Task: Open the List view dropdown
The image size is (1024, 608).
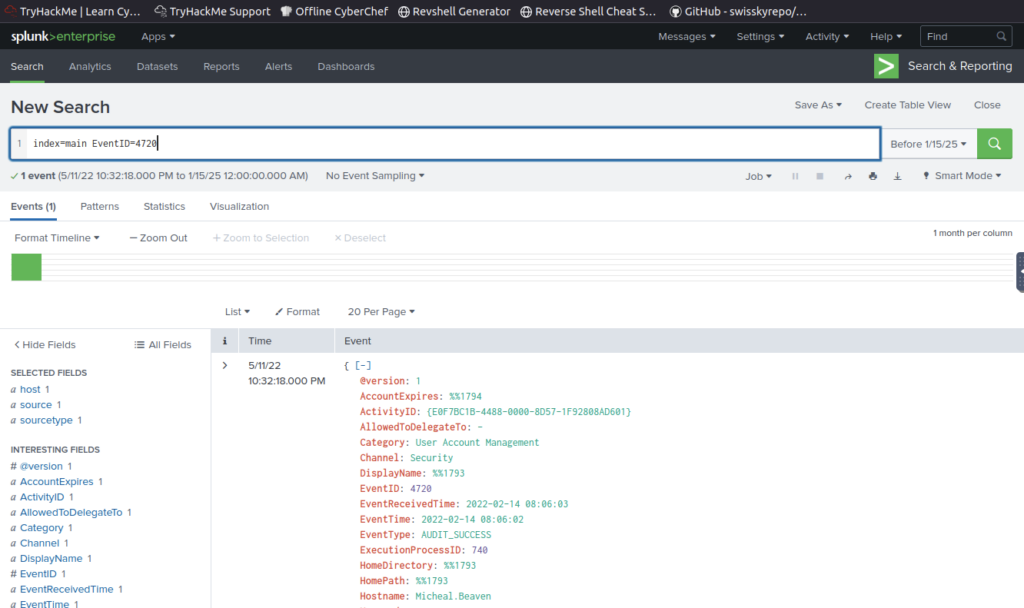Action: 237,312
